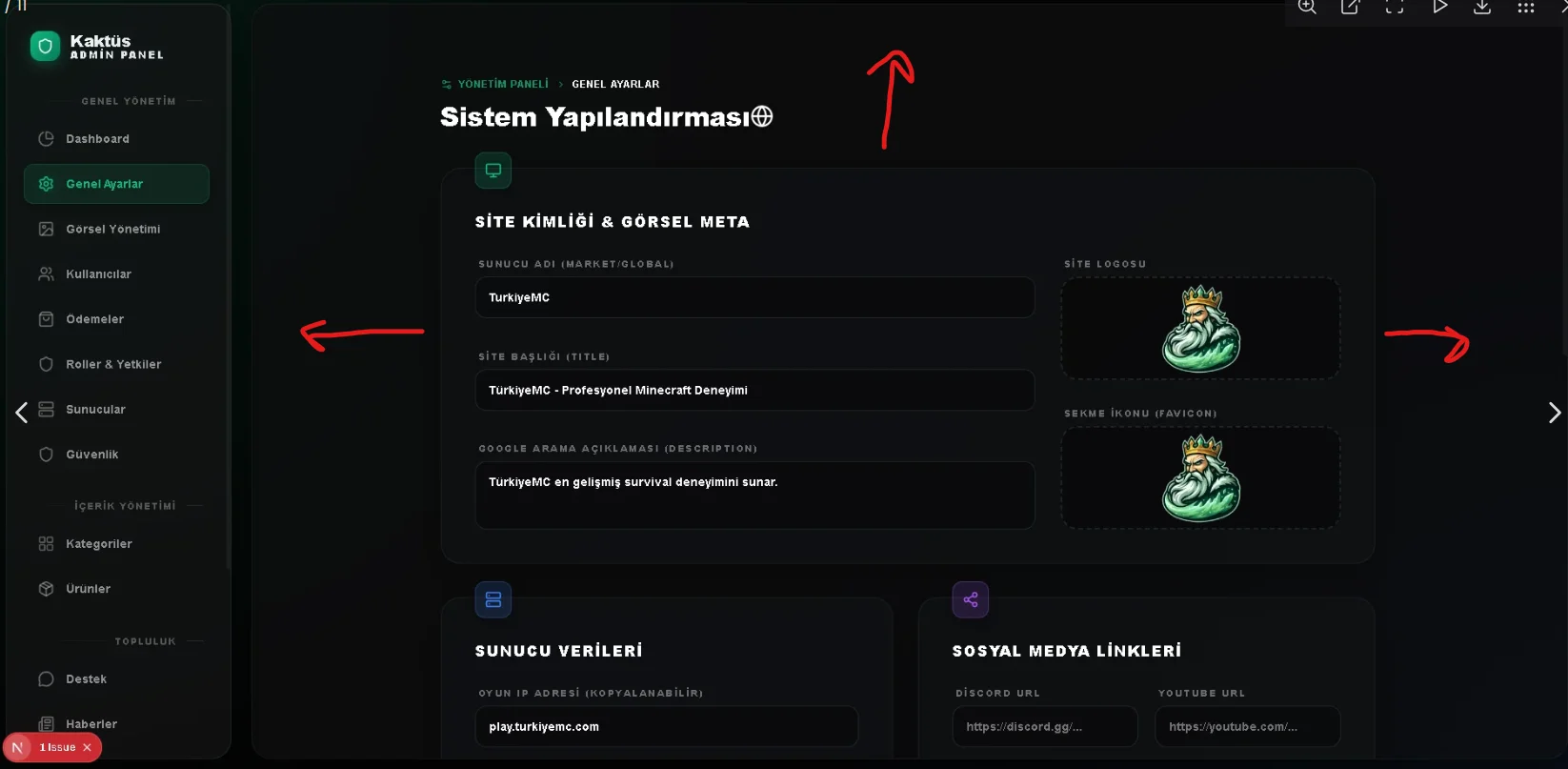Click the Site Başlığı title input
The height and width of the screenshot is (769, 1568).
pyautogui.click(x=754, y=390)
